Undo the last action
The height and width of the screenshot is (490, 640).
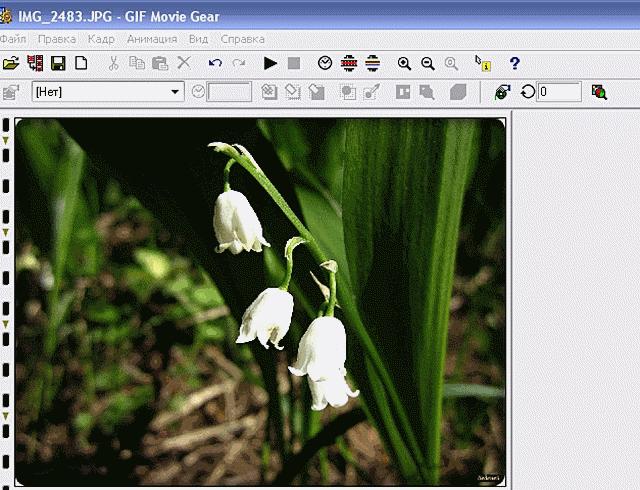(215, 63)
